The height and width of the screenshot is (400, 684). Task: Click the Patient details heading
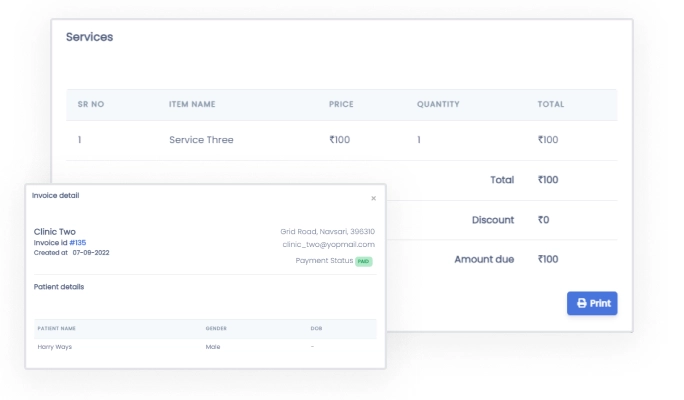[x=59, y=287]
